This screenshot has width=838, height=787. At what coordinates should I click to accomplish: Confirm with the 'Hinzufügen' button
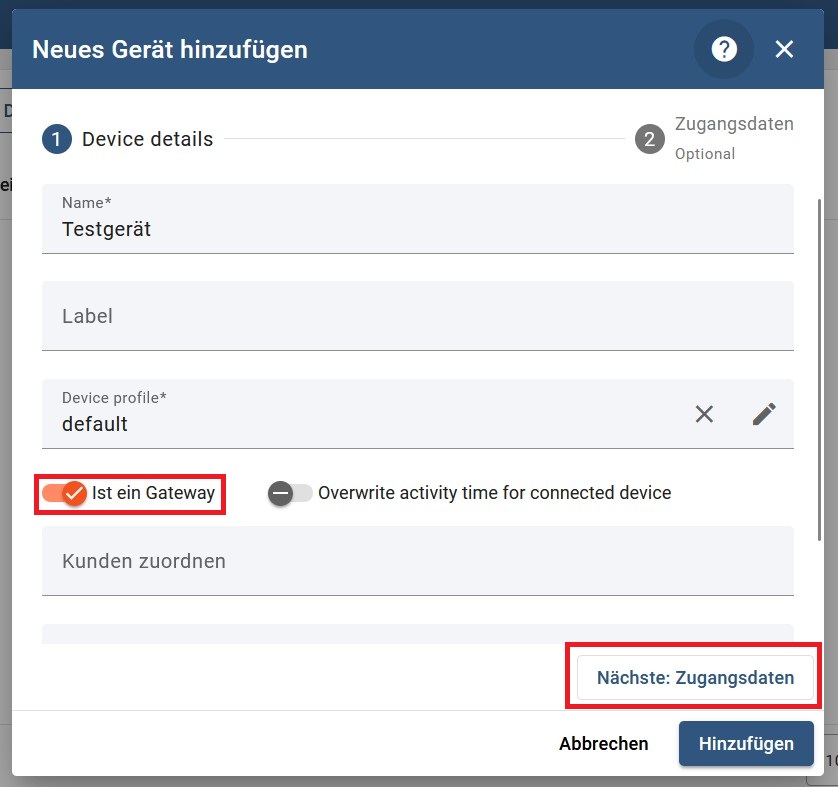tap(745, 744)
